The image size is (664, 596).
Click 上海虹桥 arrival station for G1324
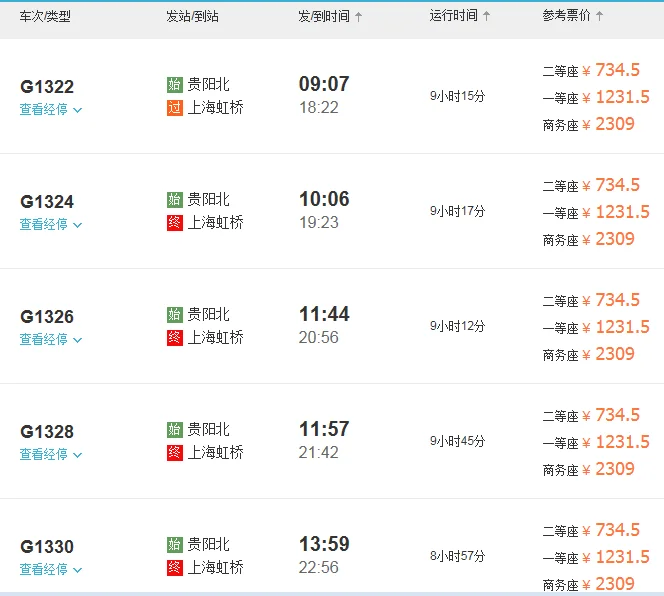216,223
